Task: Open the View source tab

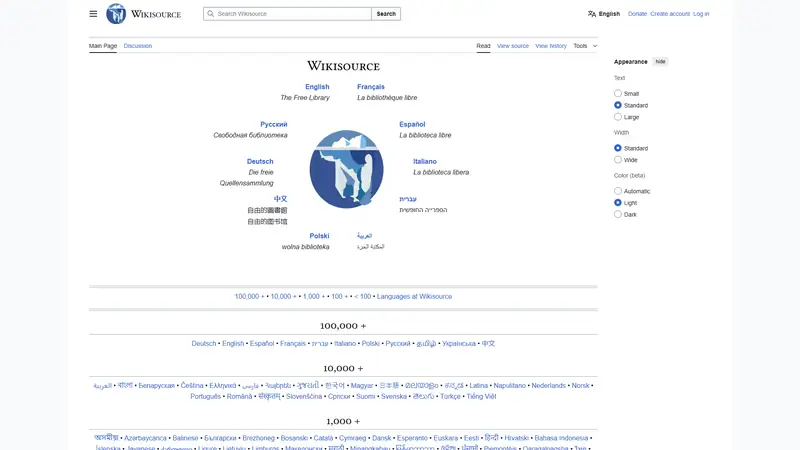Action: point(513,46)
